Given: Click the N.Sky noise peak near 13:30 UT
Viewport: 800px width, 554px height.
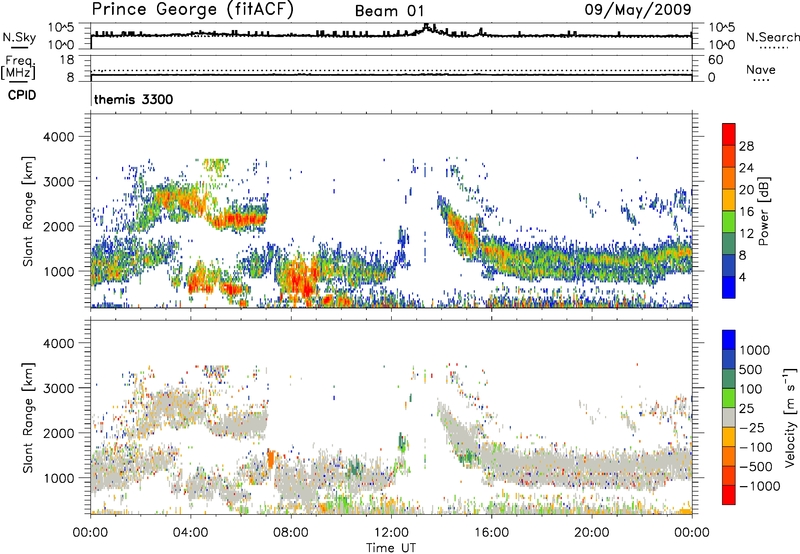Looking at the screenshot, I should pos(428,28).
